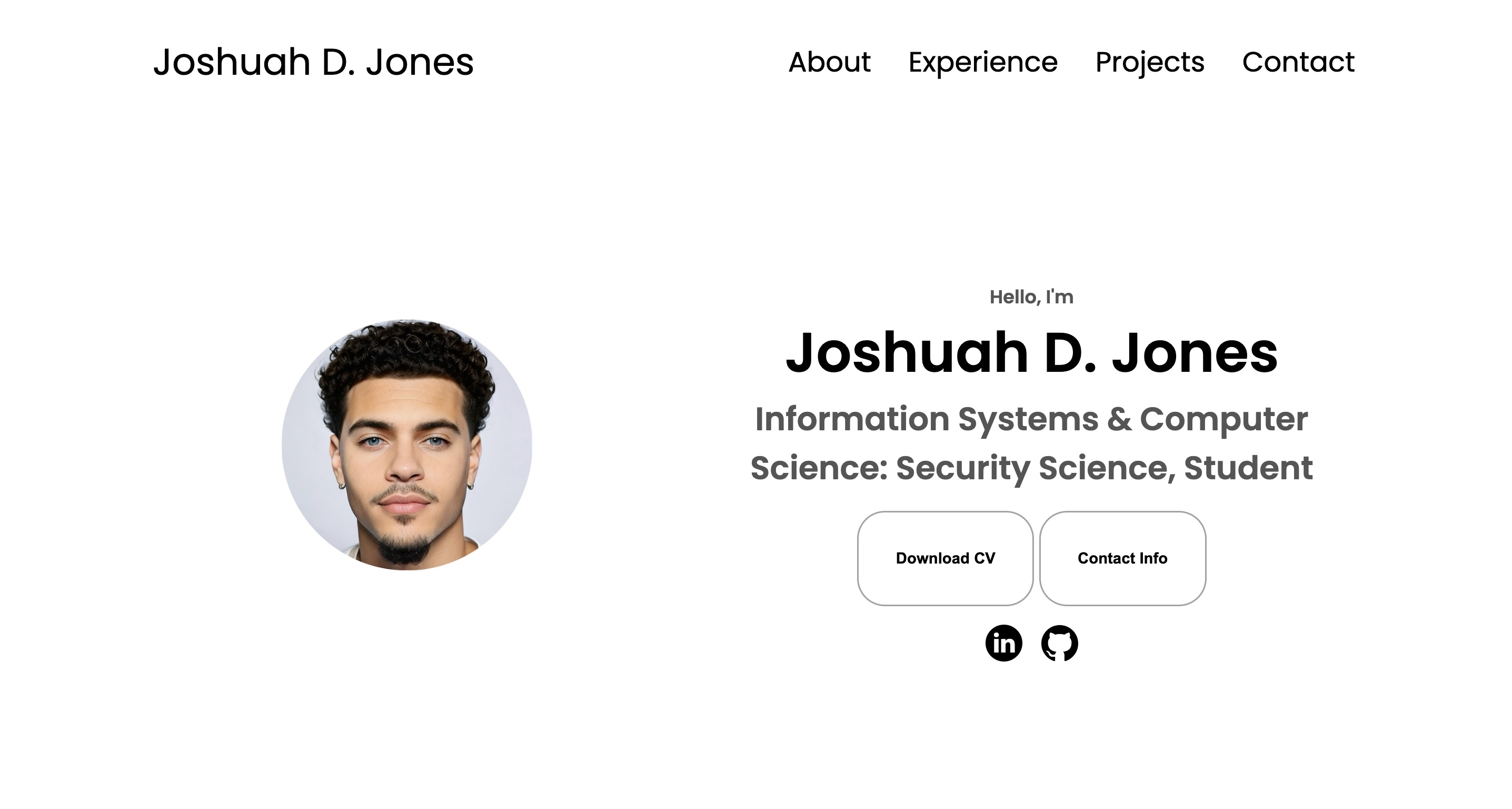Click the "Hello, I'm" greeting text
Screen dimensions: 1512x809
(x=1031, y=297)
